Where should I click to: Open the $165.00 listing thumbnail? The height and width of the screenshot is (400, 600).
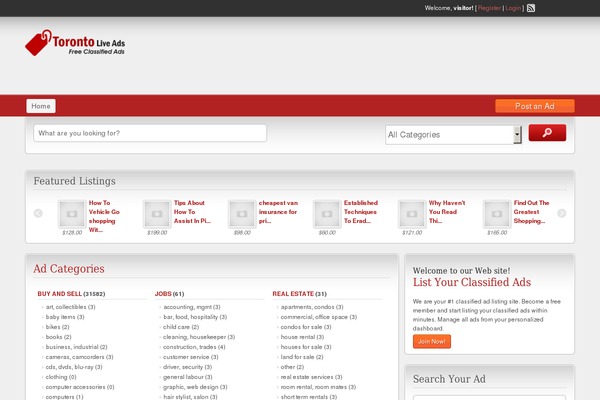point(497,214)
